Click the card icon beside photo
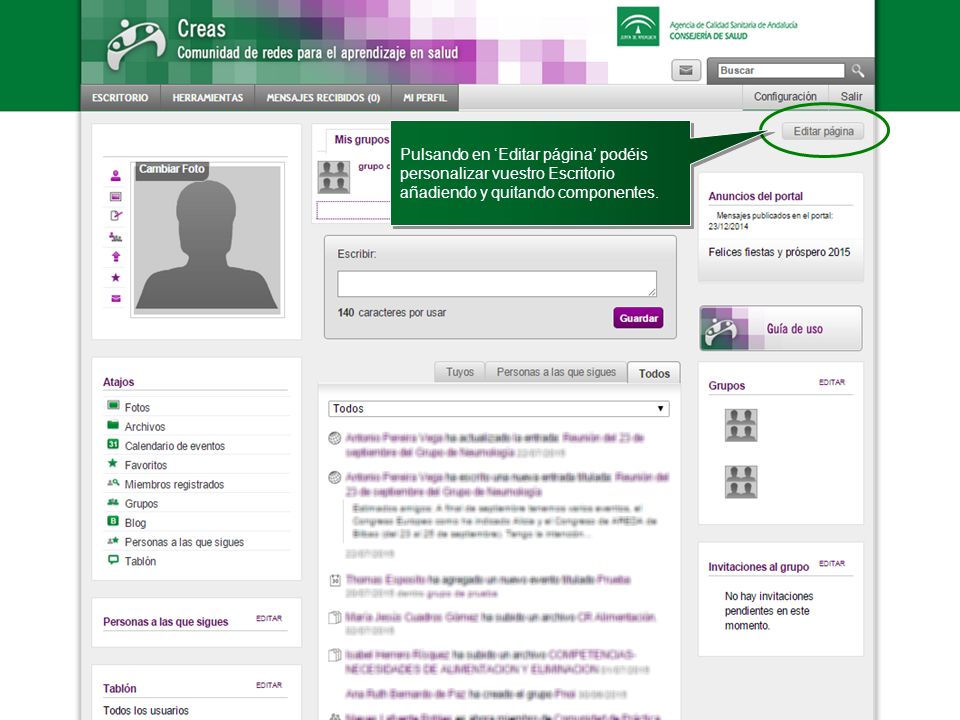This screenshot has width=960, height=720. coord(116,197)
